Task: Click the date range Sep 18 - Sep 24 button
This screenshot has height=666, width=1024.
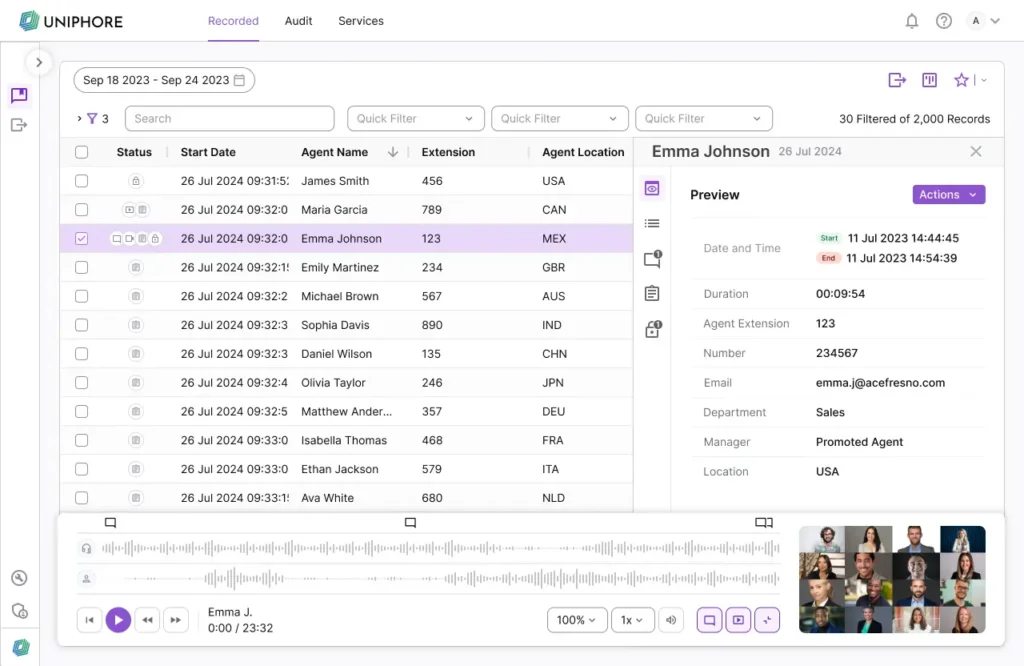Action: pyautogui.click(x=164, y=80)
